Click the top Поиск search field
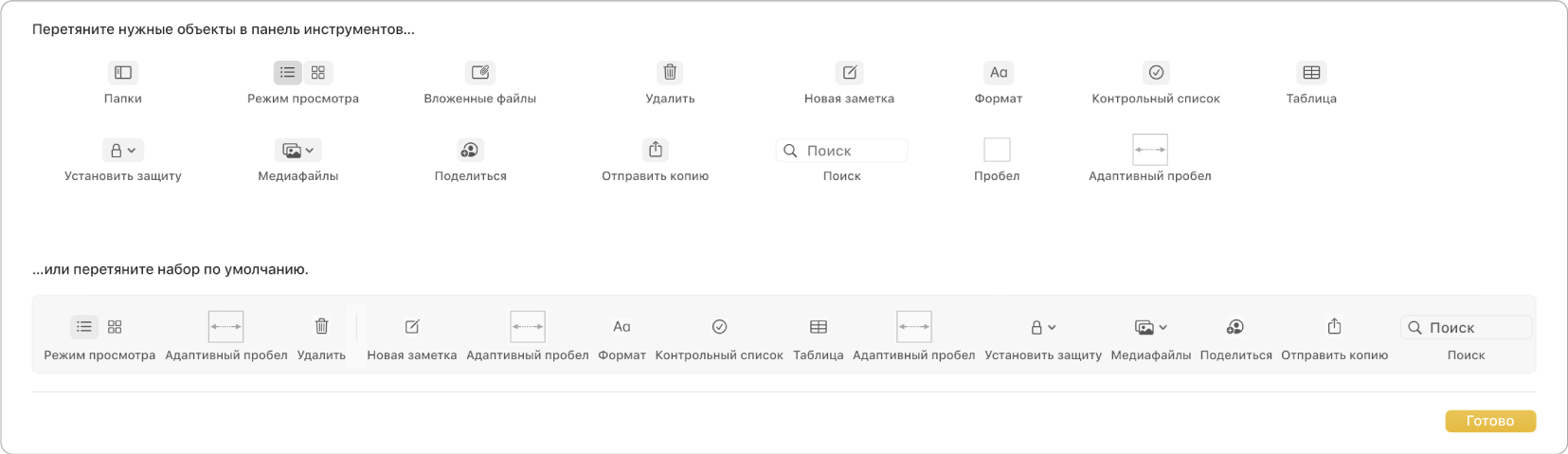1568x454 pixels. (842, 151)
